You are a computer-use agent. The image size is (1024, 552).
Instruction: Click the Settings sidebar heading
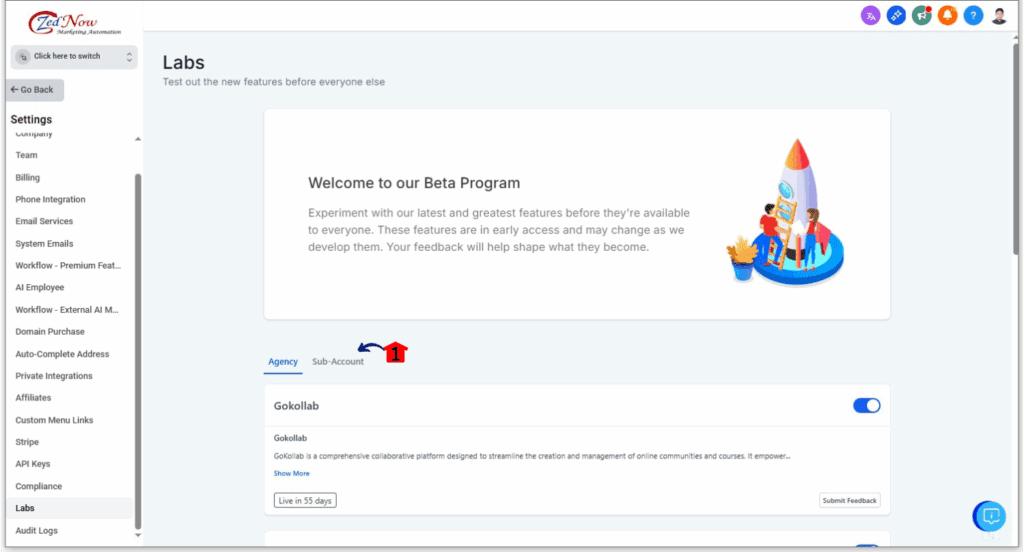(x=31, y=120)
